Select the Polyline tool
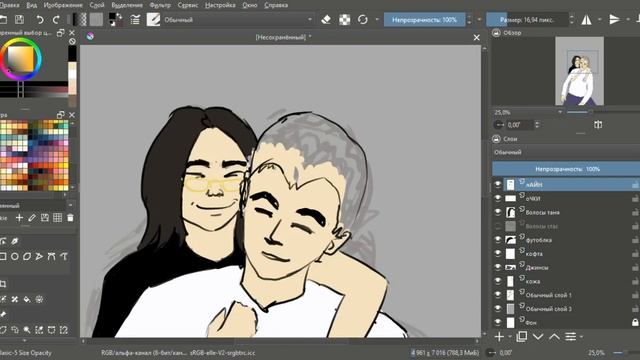640x360 pixels. [x=39, y=256]
